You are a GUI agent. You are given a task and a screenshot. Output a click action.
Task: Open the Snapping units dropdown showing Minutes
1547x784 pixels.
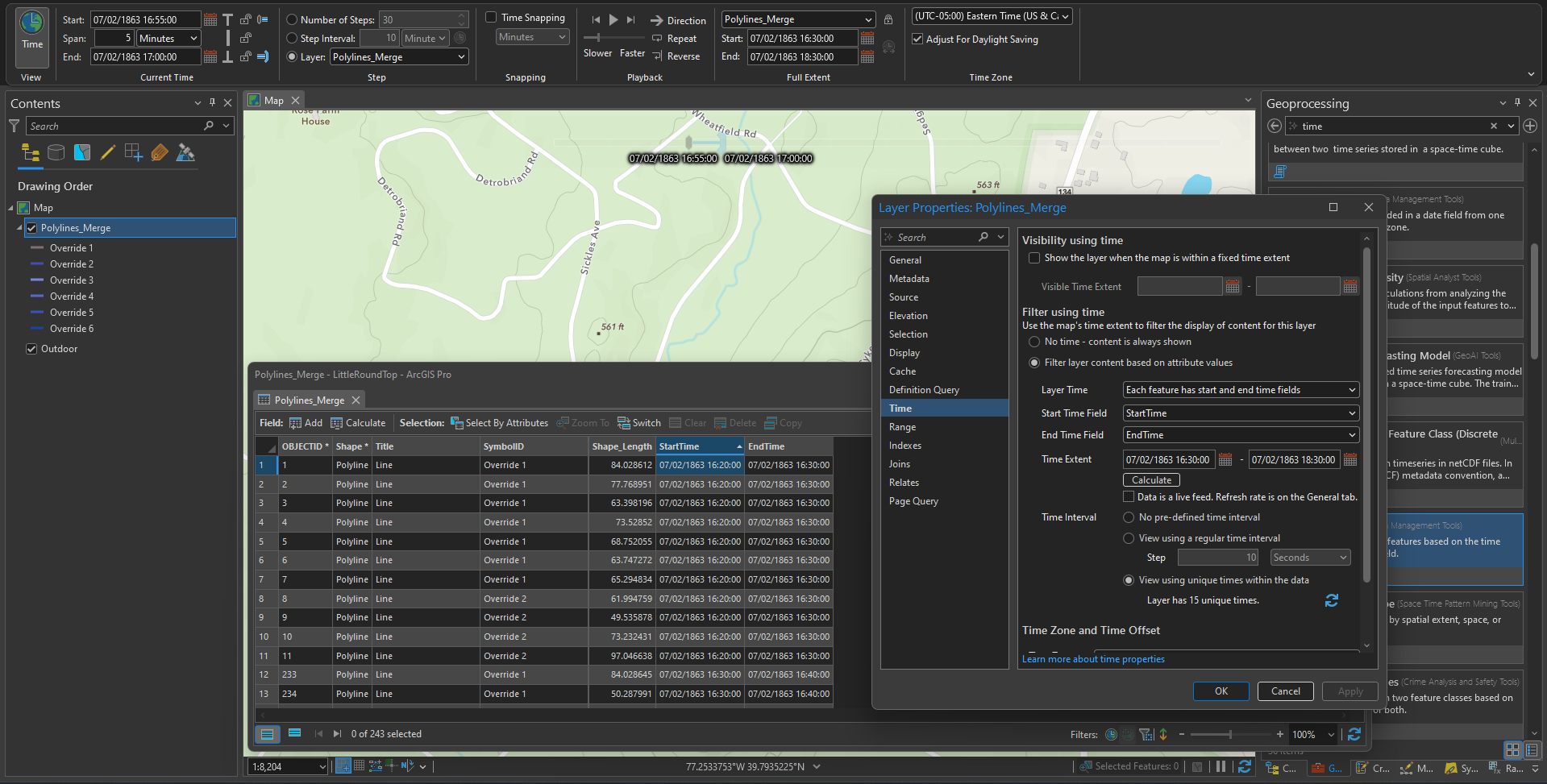[x=531, y=36]
